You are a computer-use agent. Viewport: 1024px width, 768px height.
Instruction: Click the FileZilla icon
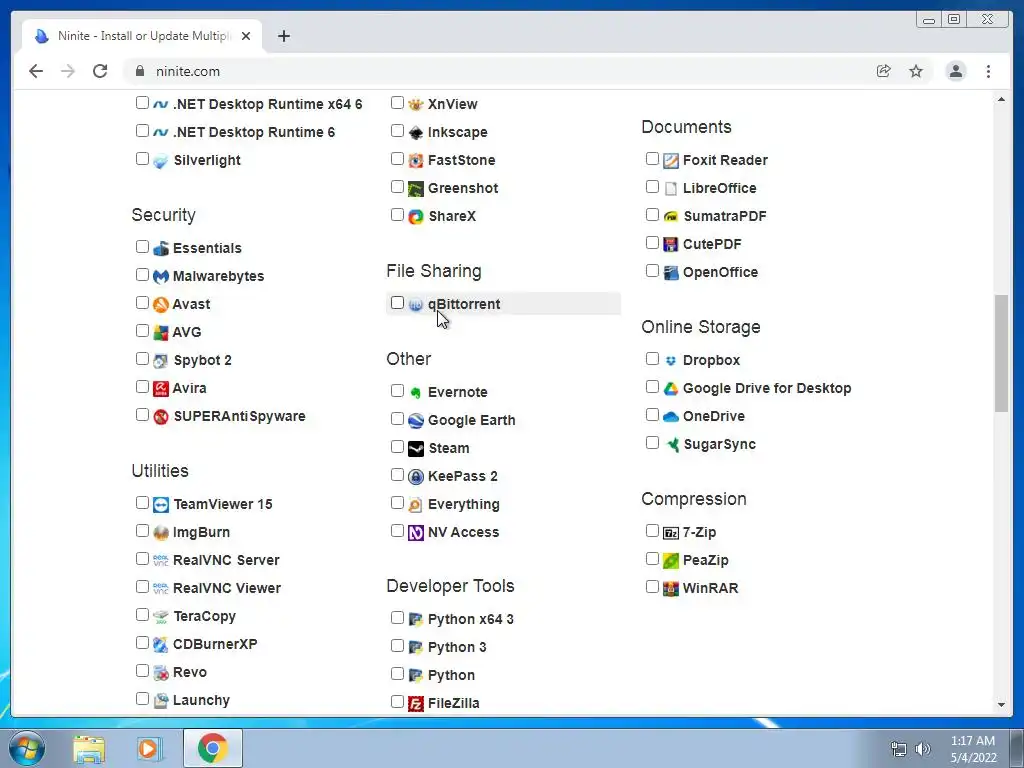click(x=416, y=703)
